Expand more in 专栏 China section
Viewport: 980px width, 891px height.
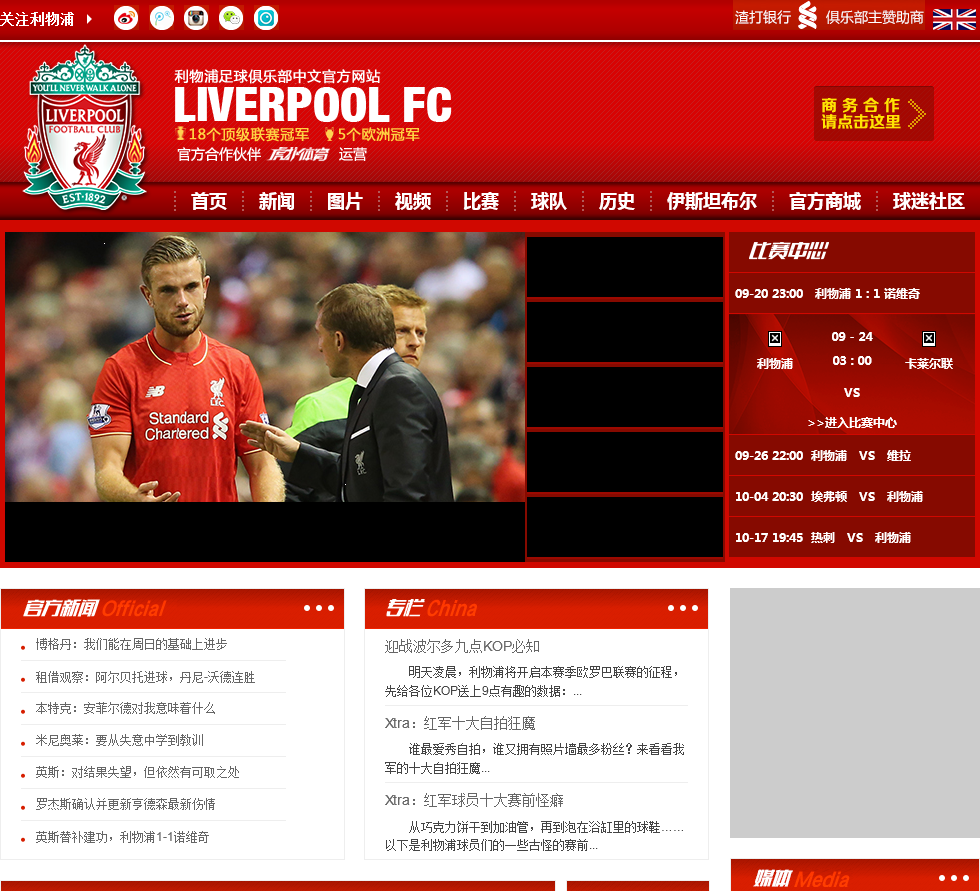(x=682, y=608)
